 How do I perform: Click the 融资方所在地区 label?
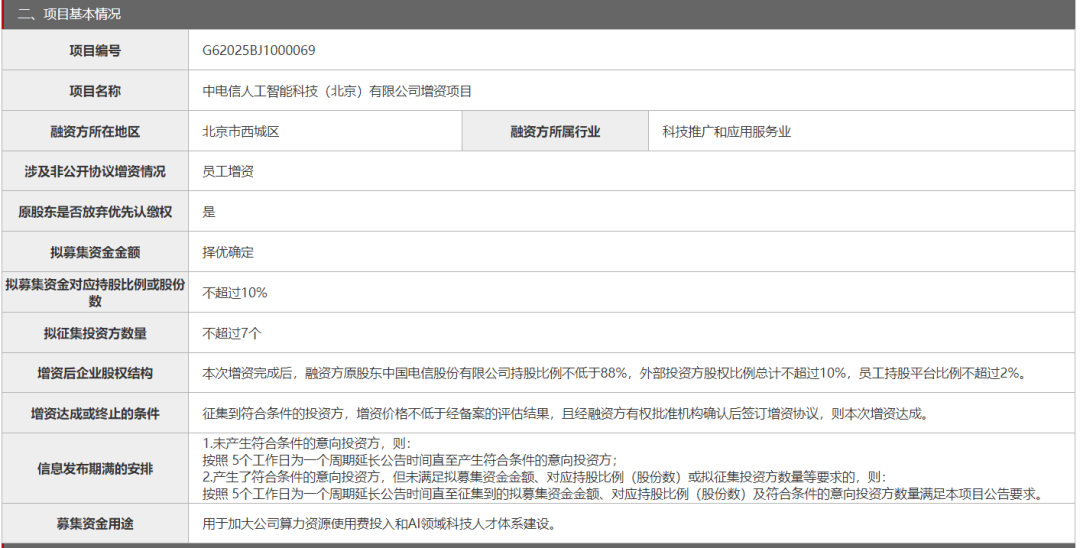[95, 131]
